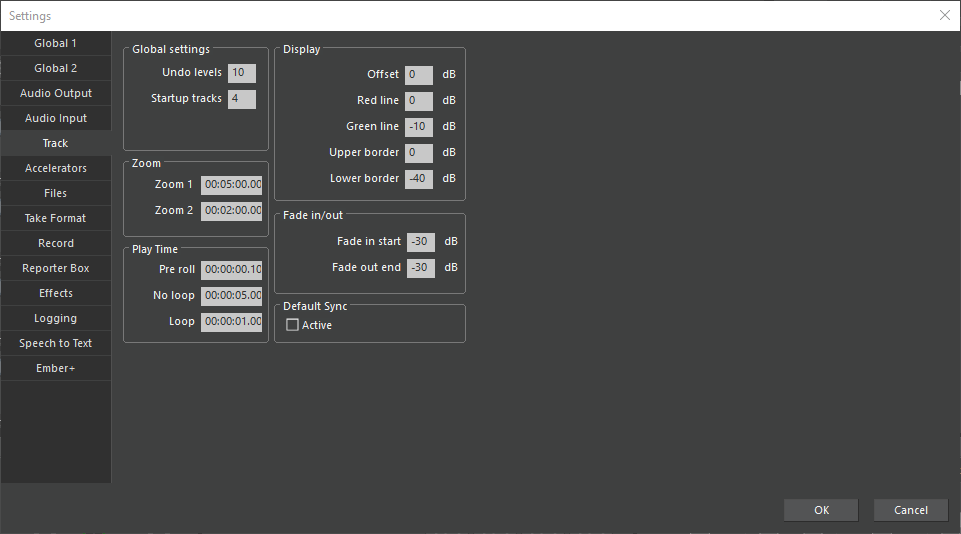The height and width of the screenshot is (534, 961).
Task: Select the Pre roll time field
Action: (231, 269)
